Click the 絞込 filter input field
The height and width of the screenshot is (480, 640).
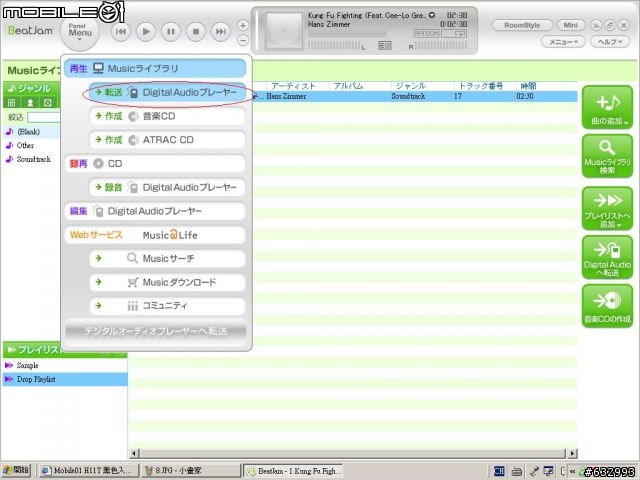tap(44, 117)
